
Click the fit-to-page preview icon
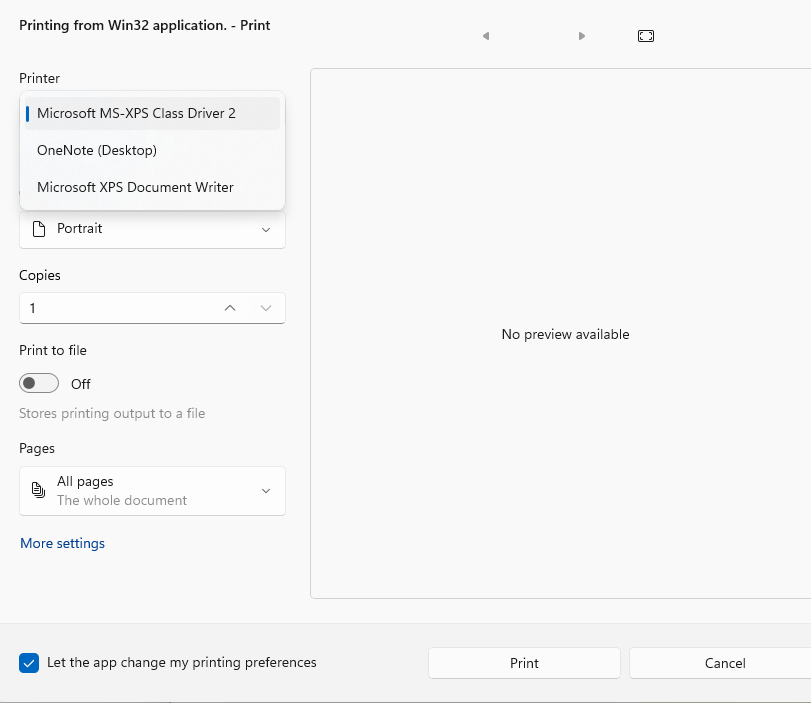[646, 36]
